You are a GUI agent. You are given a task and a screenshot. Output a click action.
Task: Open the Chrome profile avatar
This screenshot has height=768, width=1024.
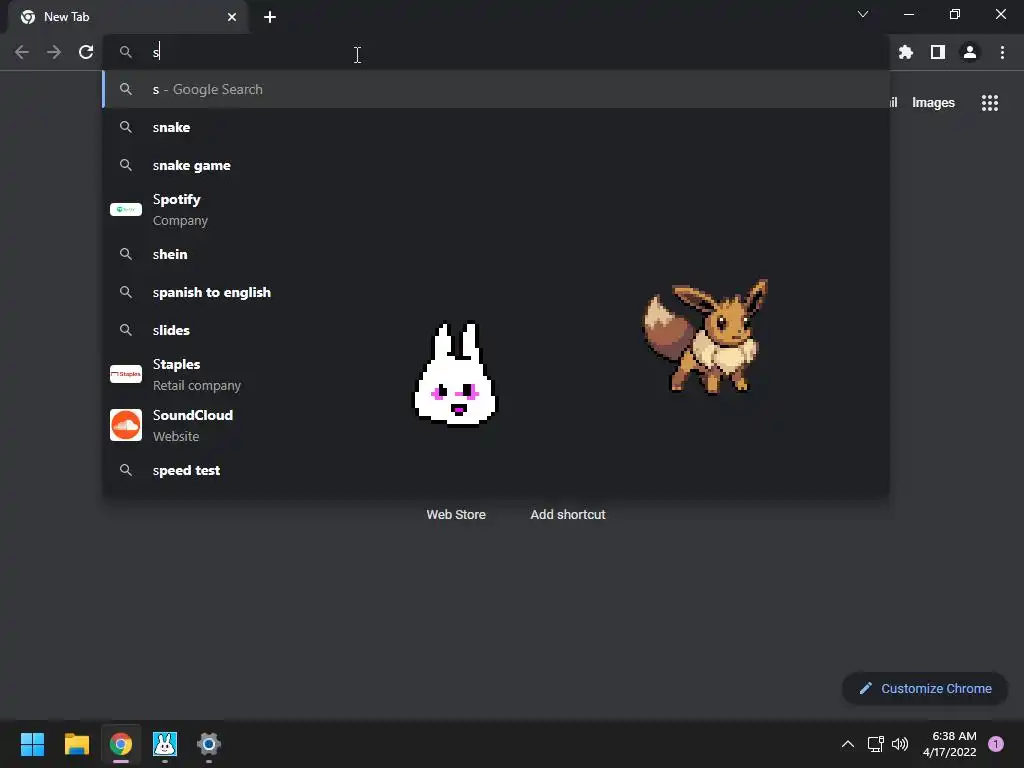[x=970, y=52]
